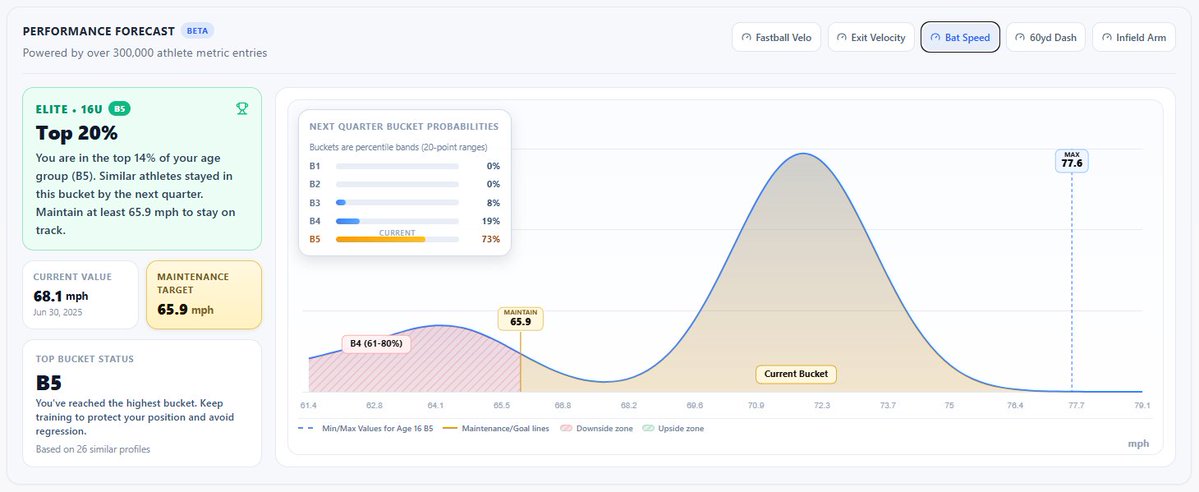
Task: Click the green Upside zone legend swatch
Action: (648, 428)
